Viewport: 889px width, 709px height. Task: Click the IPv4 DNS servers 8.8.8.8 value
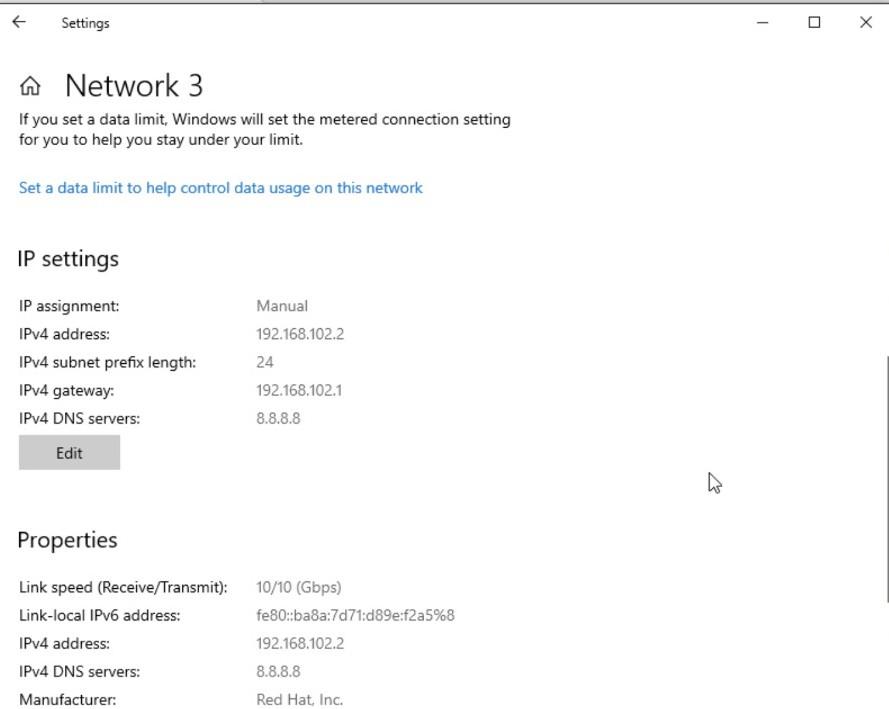click(x=279, y=418)
